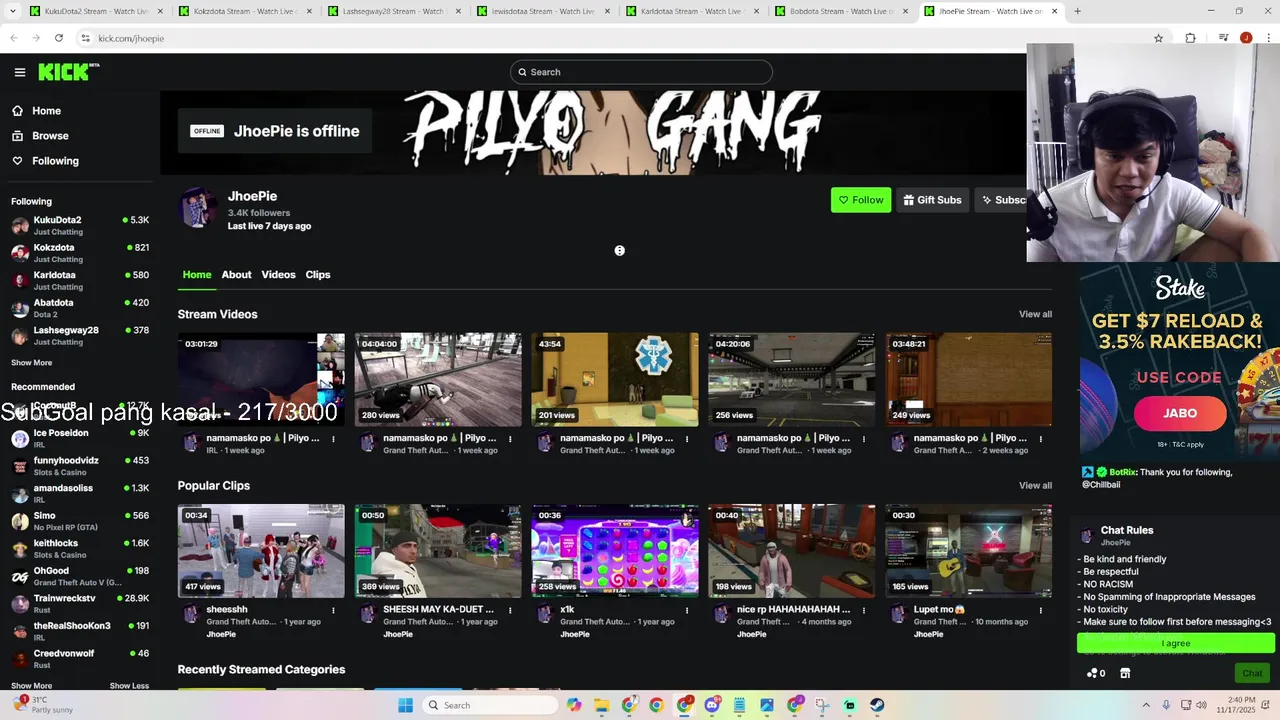The height and width of the screenshot is (720, 1280).
Task: Expand the Following list with Show More
Action: (x=32, y=363)
